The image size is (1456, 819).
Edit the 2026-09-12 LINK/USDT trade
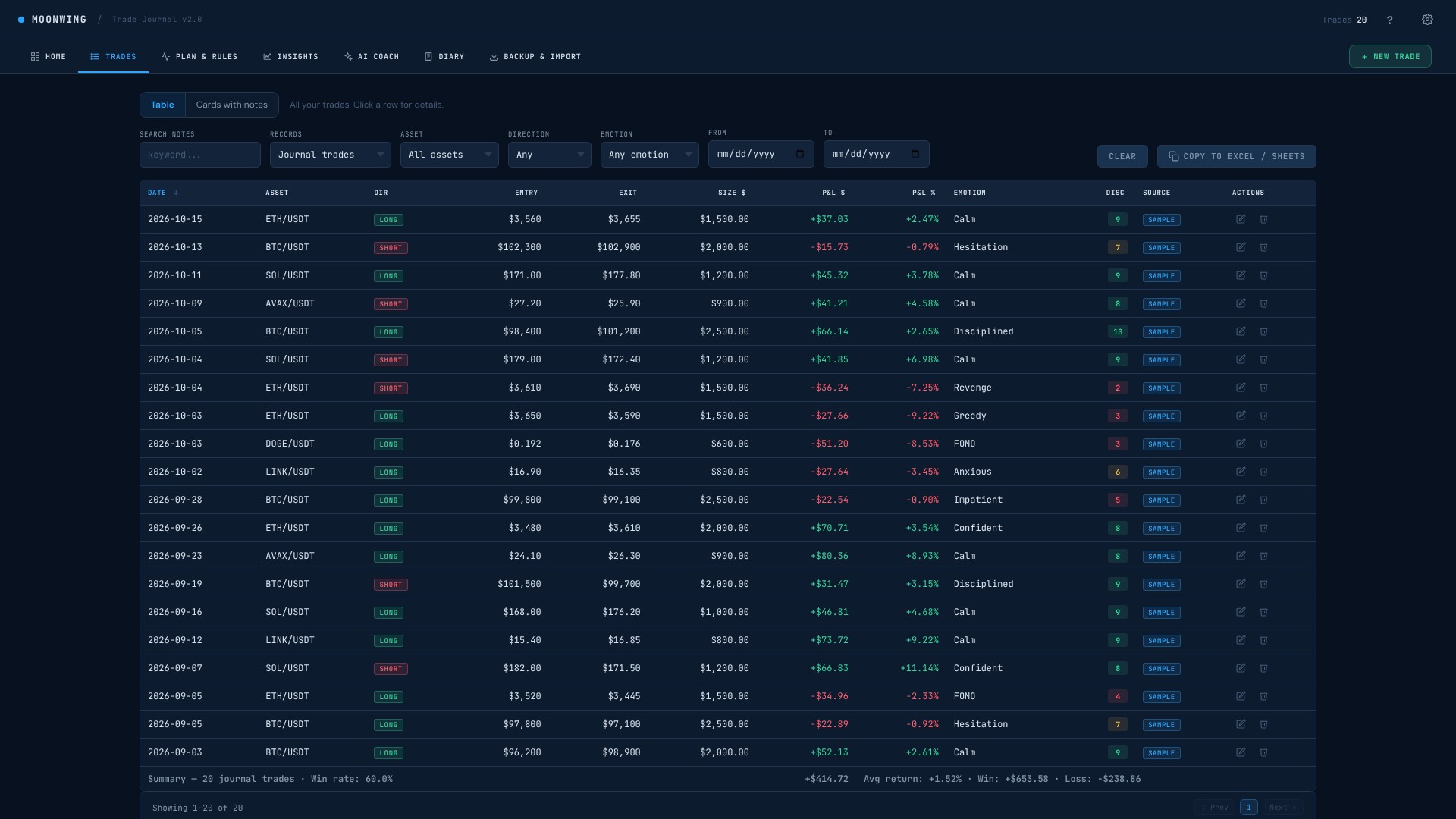click(x=1241, y=640)
